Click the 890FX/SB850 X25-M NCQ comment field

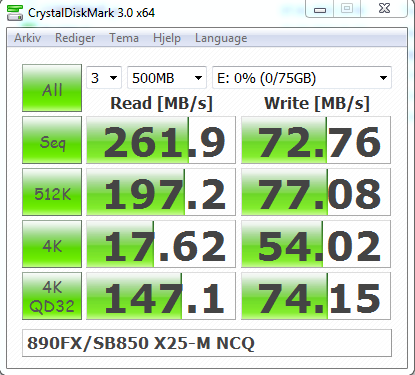point(207,343)
